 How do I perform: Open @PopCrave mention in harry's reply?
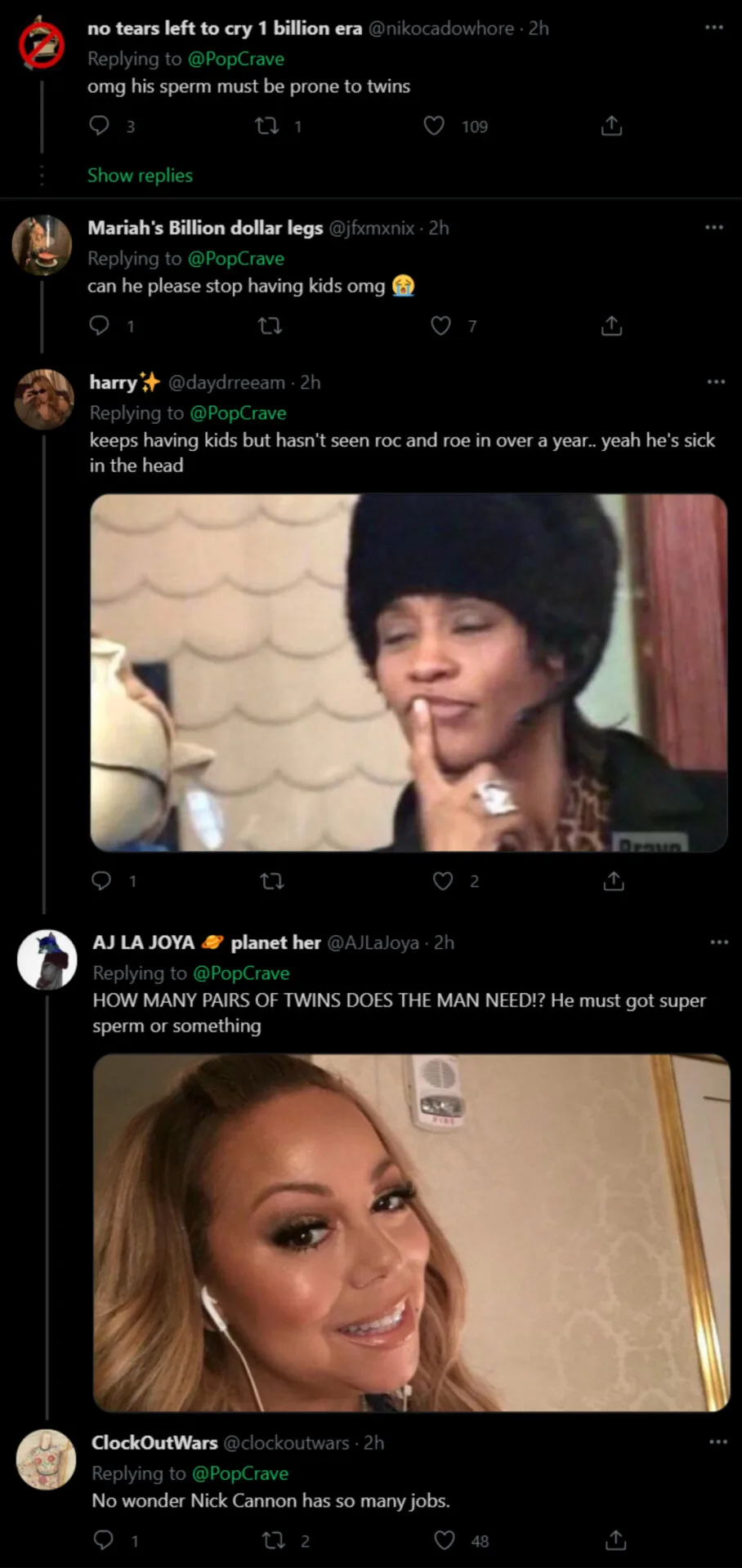pos(238,413)
